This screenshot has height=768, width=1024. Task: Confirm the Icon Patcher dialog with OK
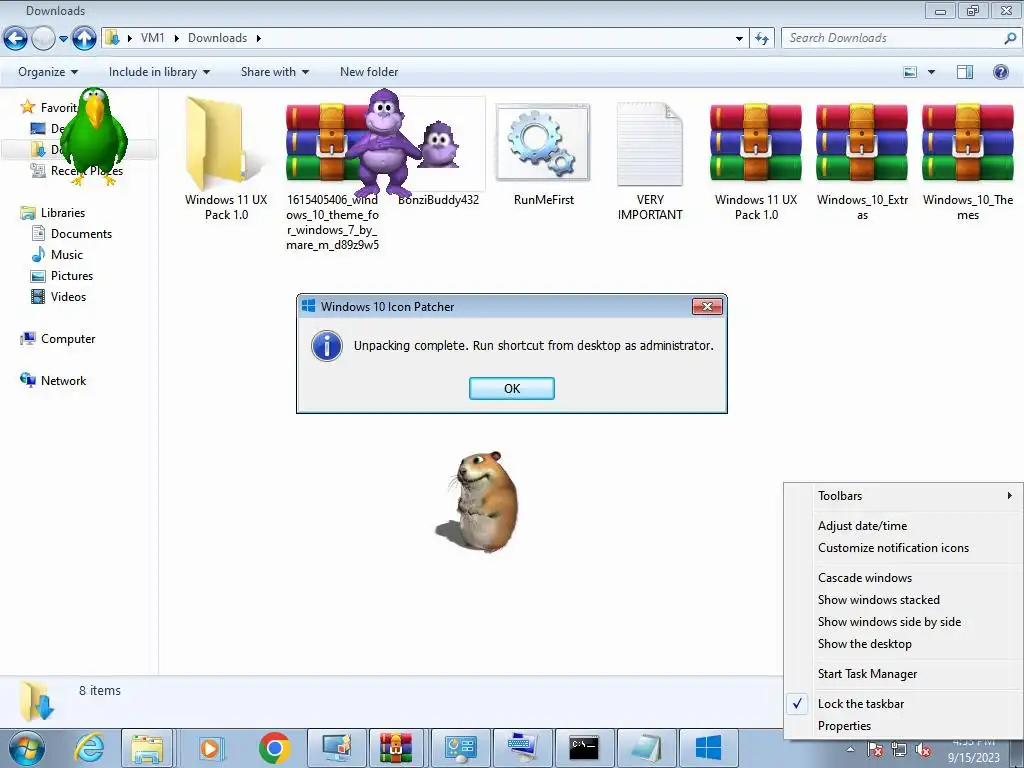pyautogui.click(x=511, y=389)
